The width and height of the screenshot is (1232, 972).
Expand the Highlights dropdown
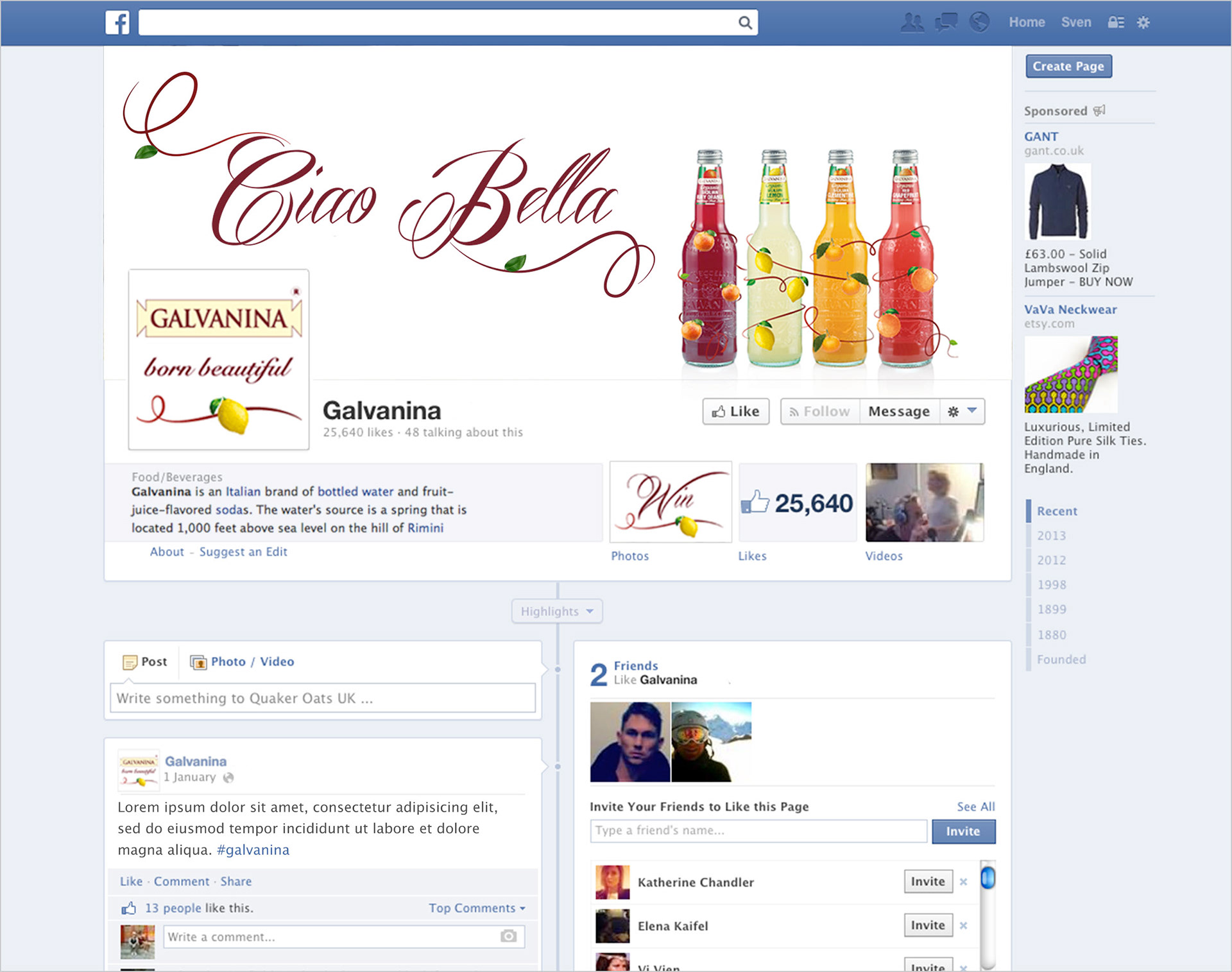point(556,611)
